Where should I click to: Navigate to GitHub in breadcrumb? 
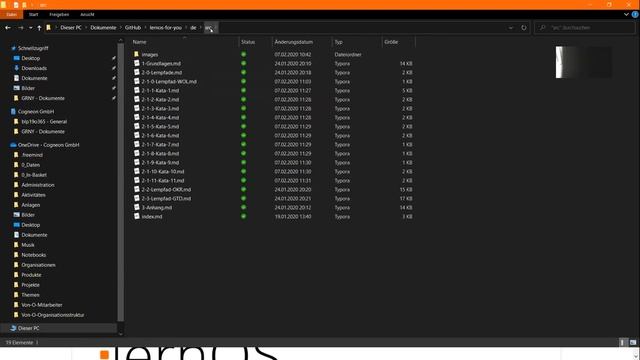point(133,28)
